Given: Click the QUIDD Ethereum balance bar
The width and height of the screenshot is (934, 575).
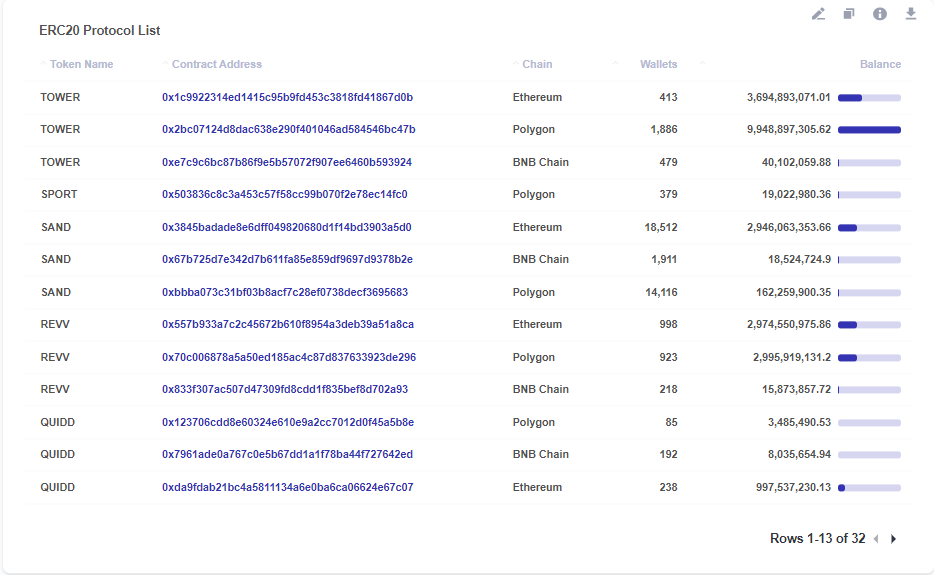Looking at the screenshot, I should (869, 487).
